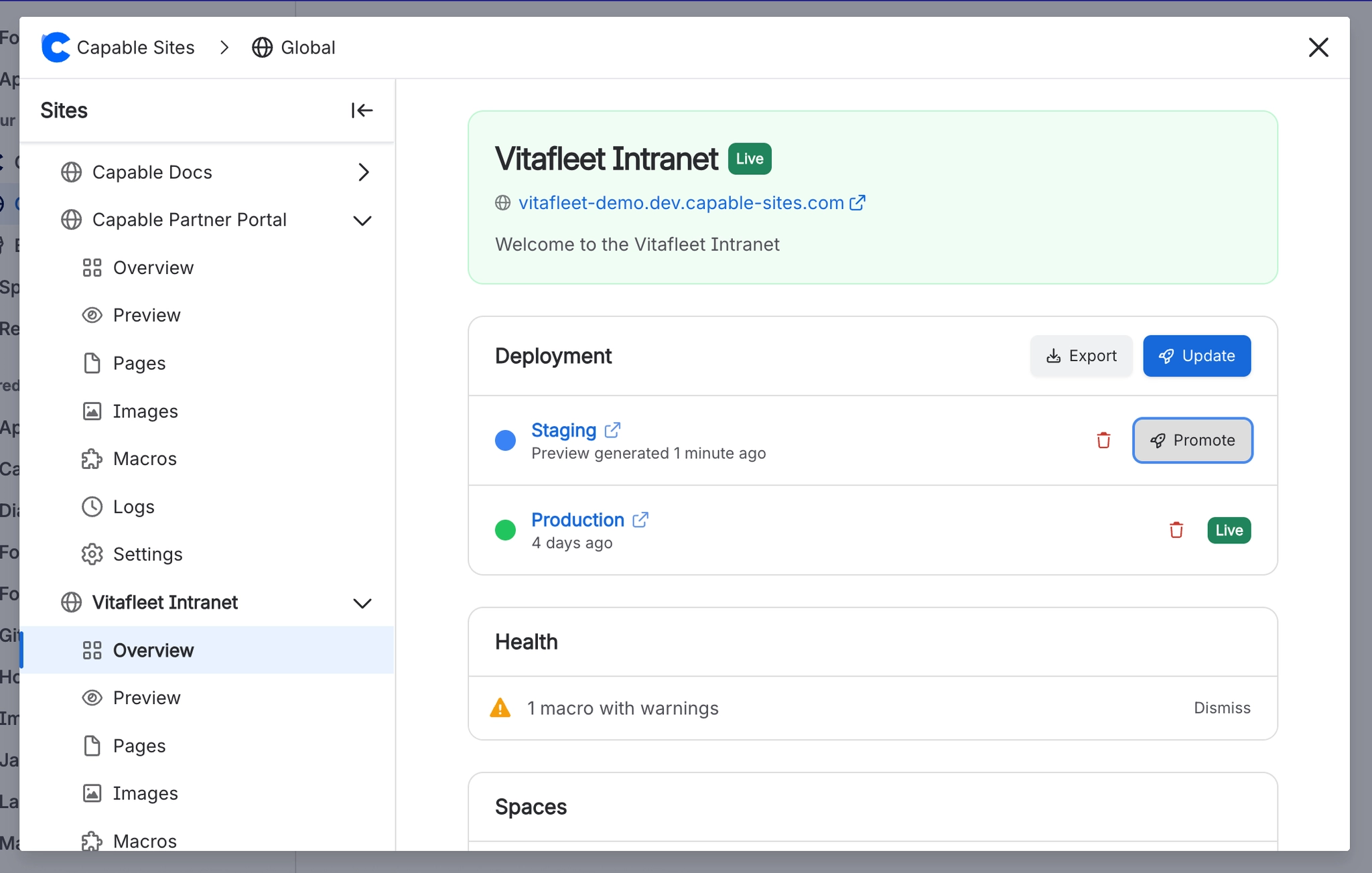The height and width of the screenshot is (873, 1372).
Task: Click the '1 macro with warnings' text
Action: [x=622, y=708]
